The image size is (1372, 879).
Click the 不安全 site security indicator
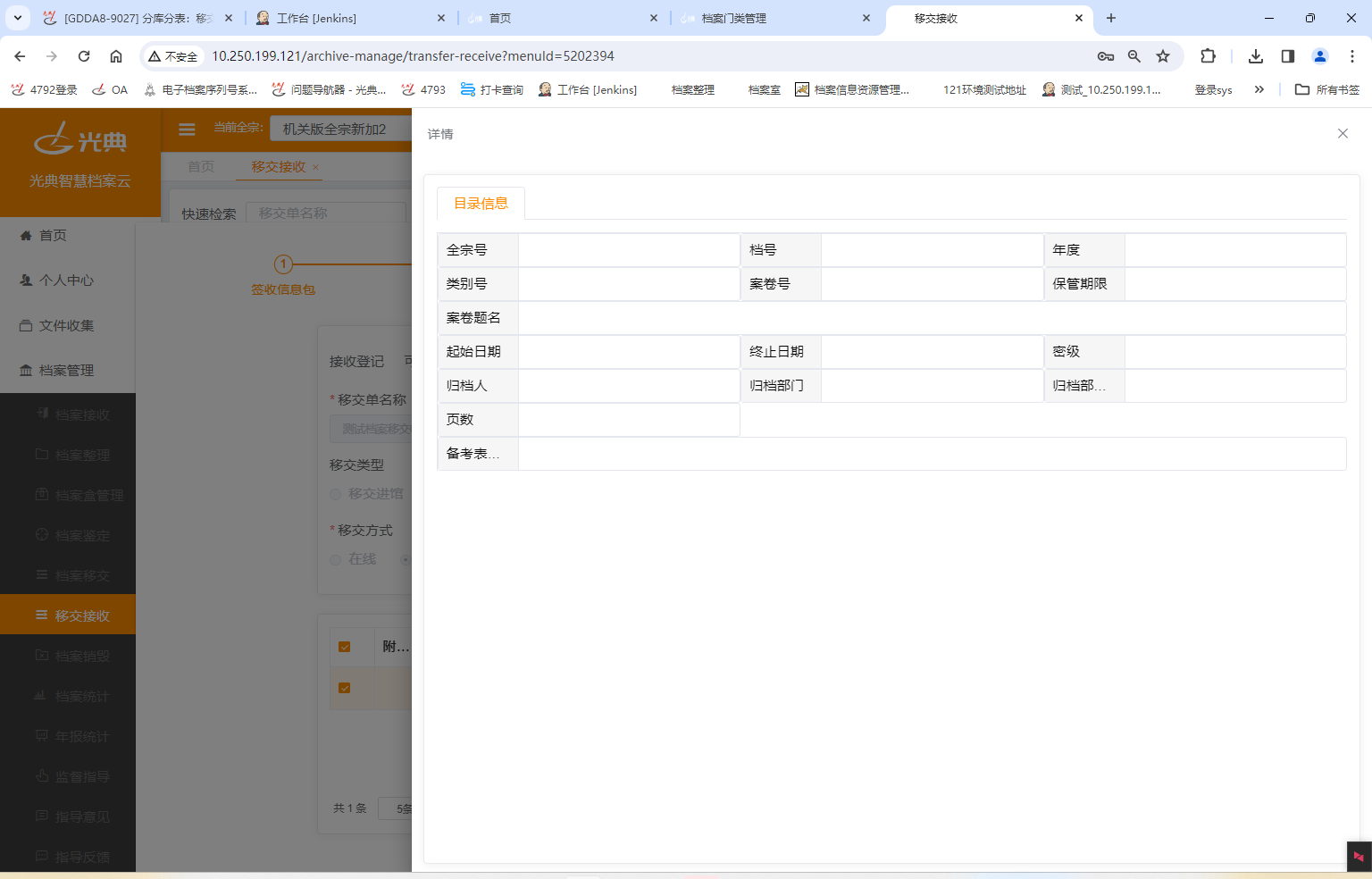(173, 56)
